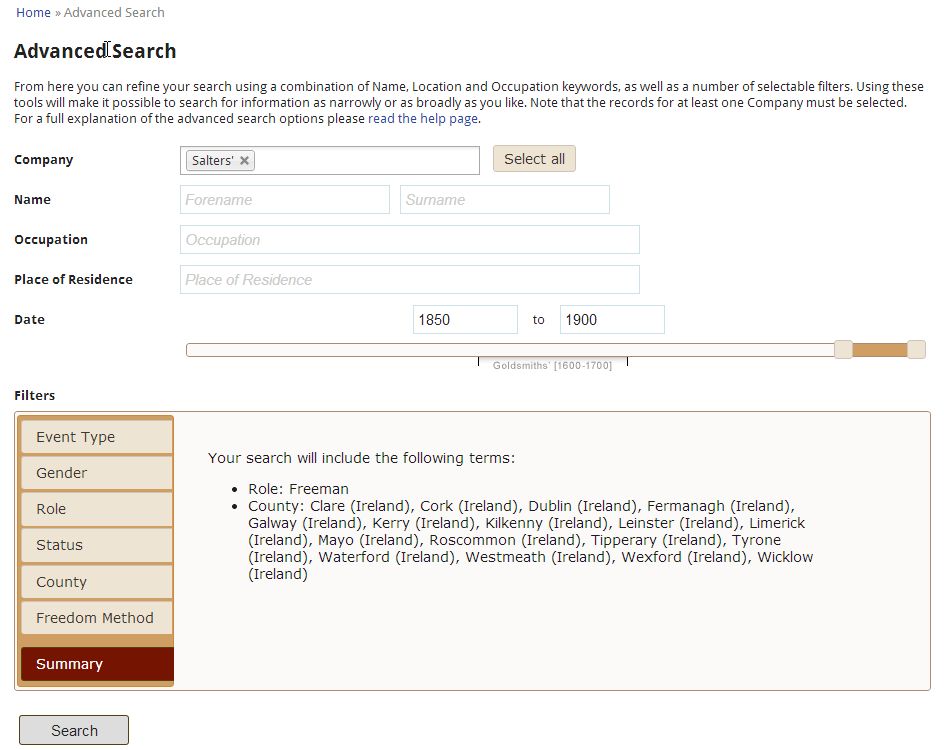Viewport: 944px width, 750px height.
Task: Select the Status filter tab
Action: 97,545
